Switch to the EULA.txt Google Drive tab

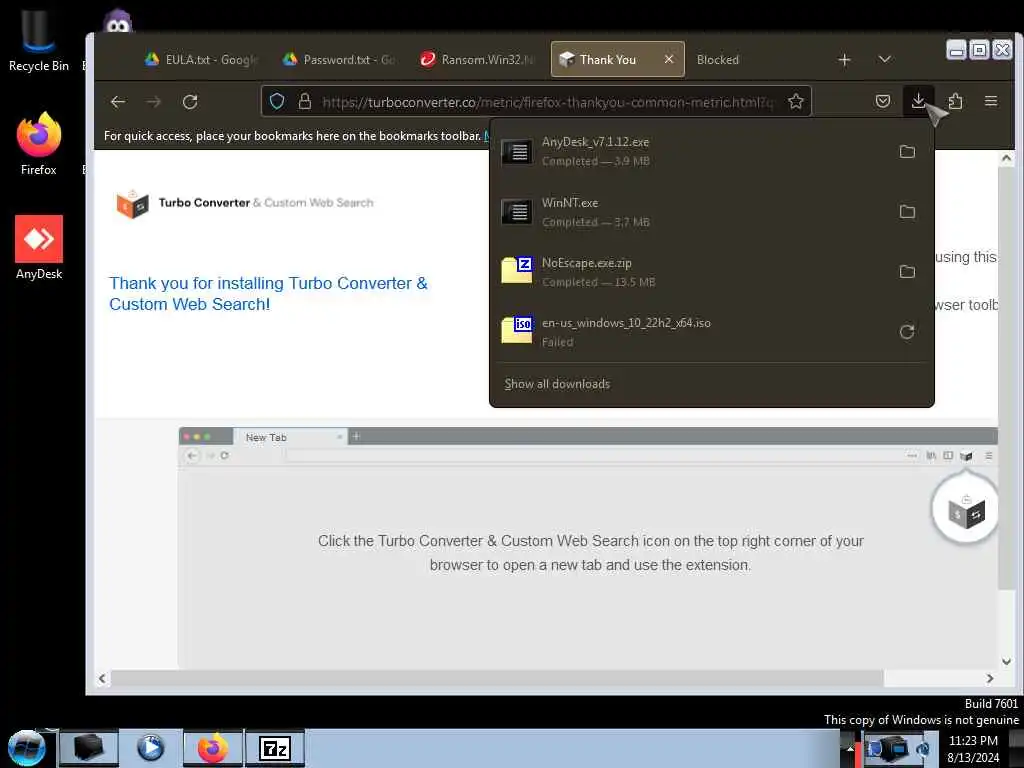coord(201,59)
